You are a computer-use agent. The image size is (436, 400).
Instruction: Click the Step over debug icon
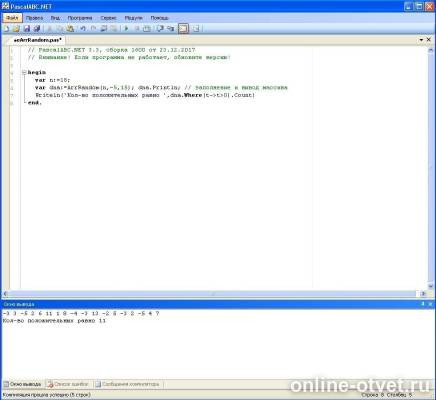coord(160,29)
